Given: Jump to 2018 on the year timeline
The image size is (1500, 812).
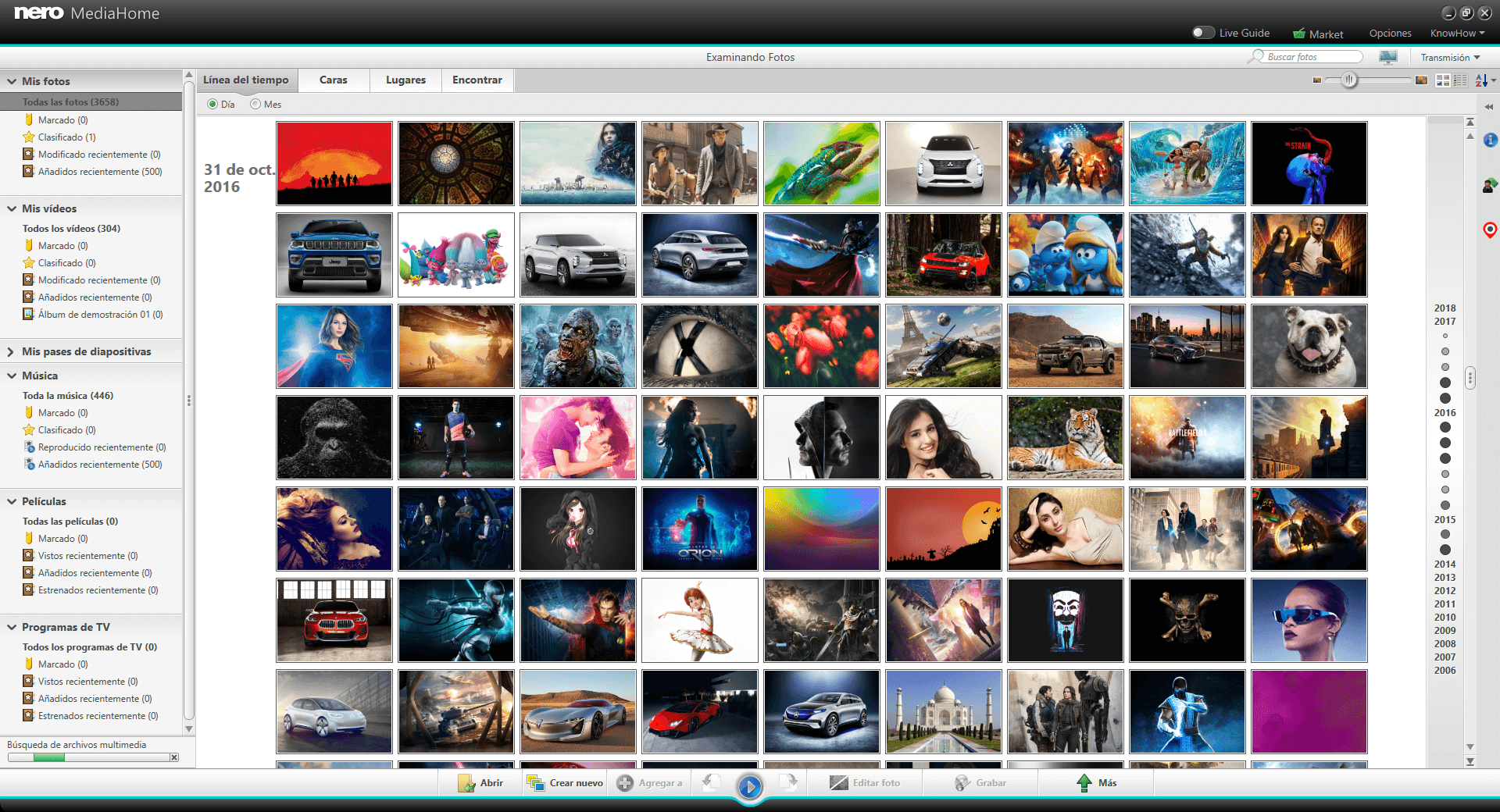Looking at the screenshot, I should pos(1445,308).
